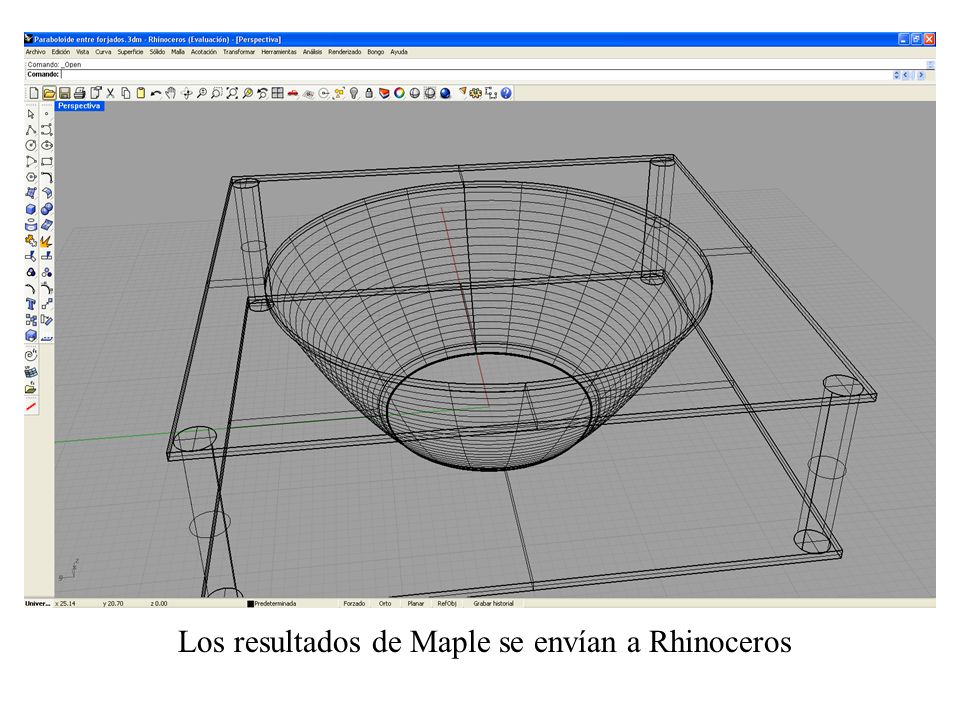The height and width of the screenshot is (720, 960).
Task: Toggle Forzado grid snap
Action: [354, 604]
